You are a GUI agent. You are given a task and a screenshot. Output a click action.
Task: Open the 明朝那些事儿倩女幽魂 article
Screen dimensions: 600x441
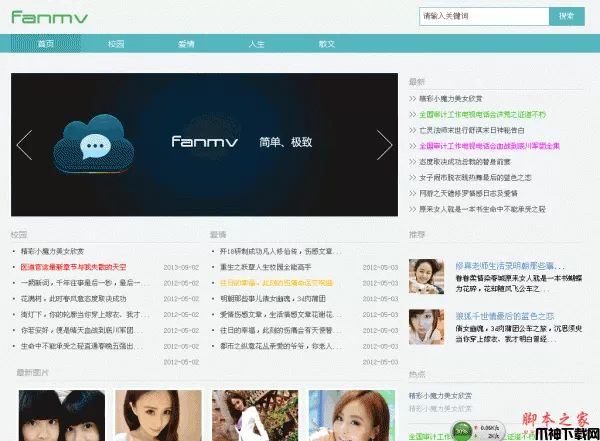click(x=273, y=299)
